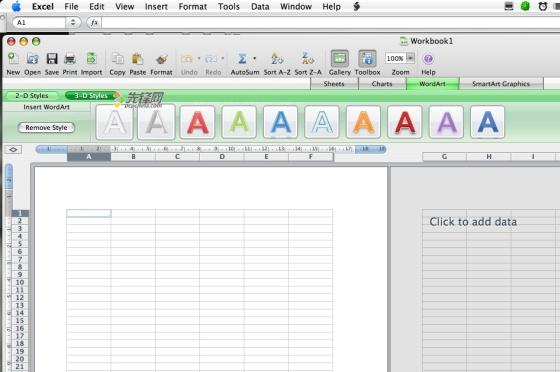Click the Copy toolbar icon
The width and height of the screenshot is (560, 372).
[x=117, y=59]
